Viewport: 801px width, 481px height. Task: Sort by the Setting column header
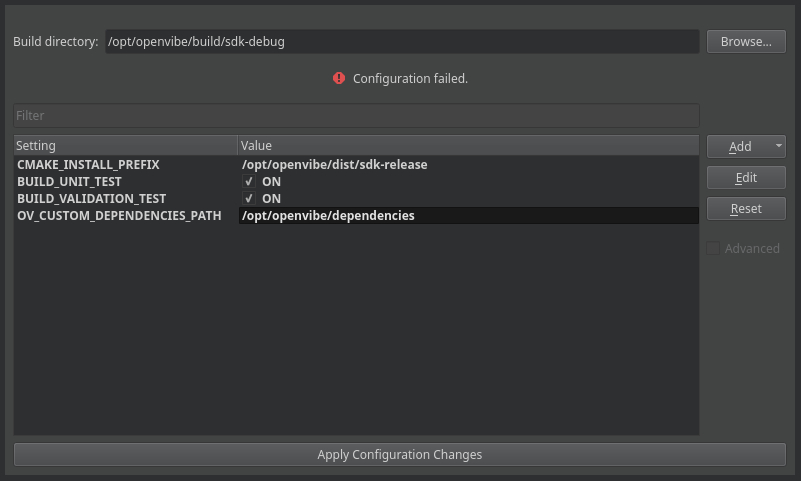click(x=125, y=146)
